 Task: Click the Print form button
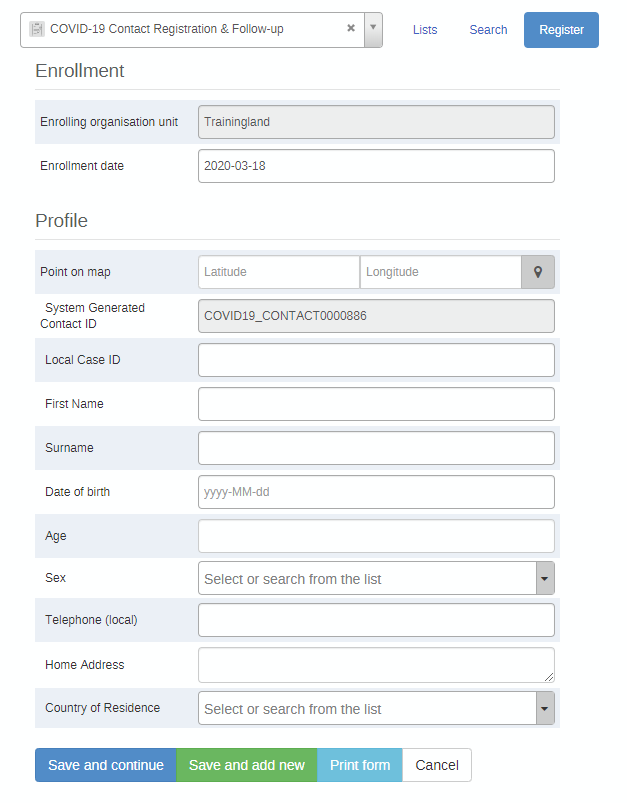coord(360,765)
